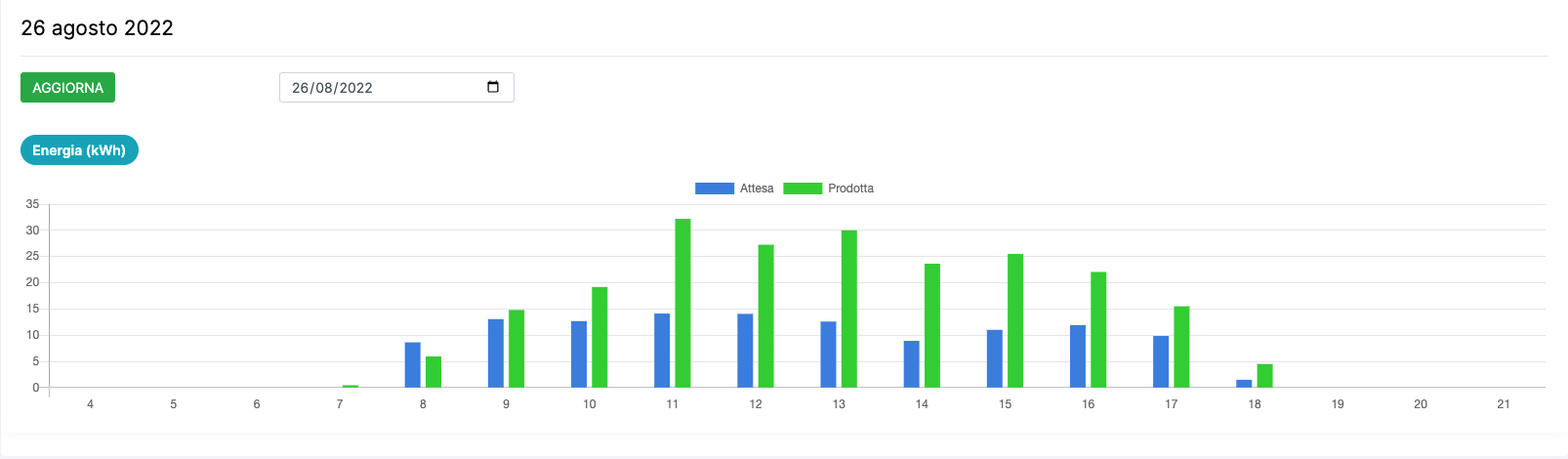Hide the Attesa series via legend label
Screen dimensions: 1568x459
pos(757,188)
